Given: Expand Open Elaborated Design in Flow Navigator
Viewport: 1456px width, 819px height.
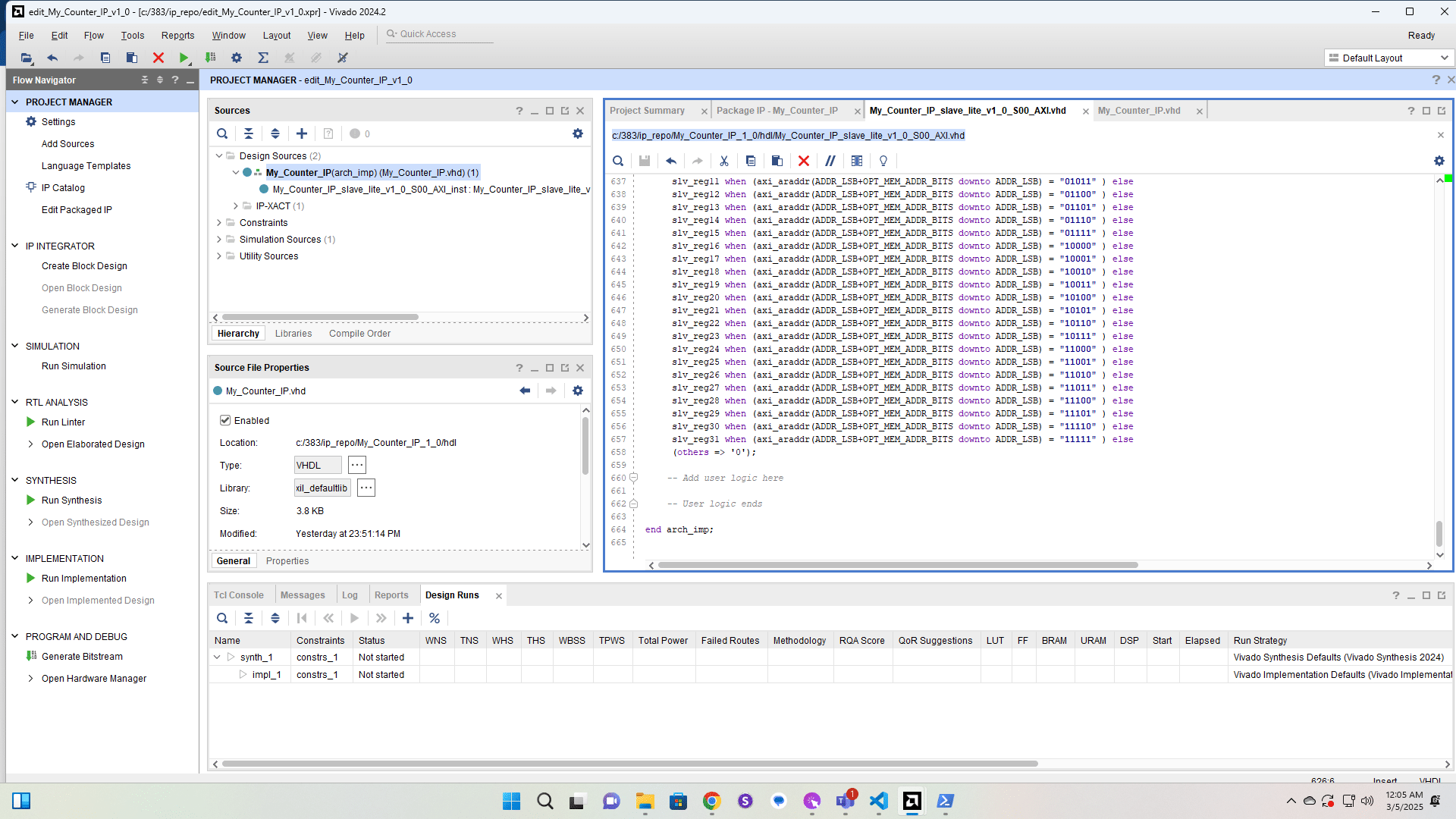Looking at the screenshot, I should [30, 444].
